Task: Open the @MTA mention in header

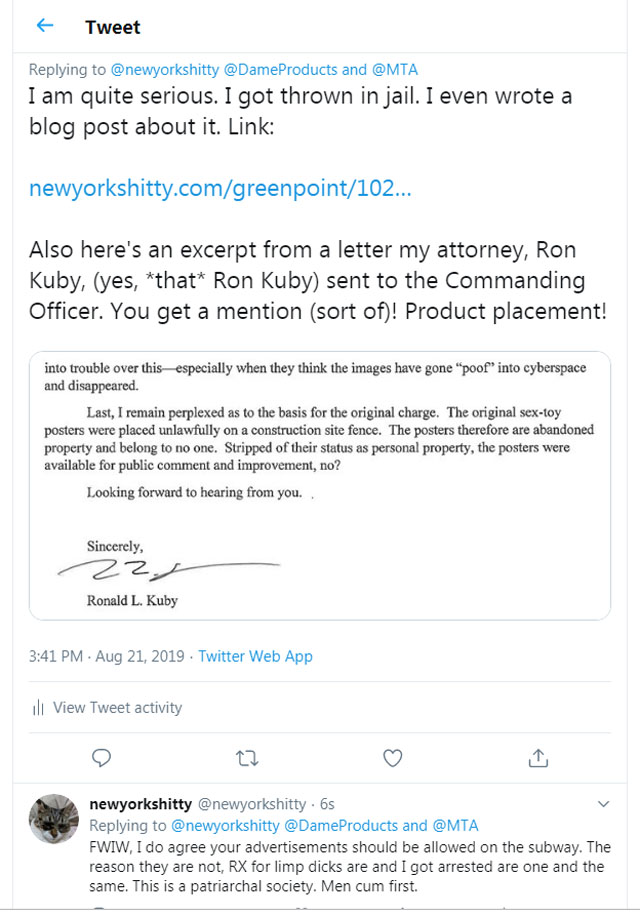Action: click(x=397, y=70)
